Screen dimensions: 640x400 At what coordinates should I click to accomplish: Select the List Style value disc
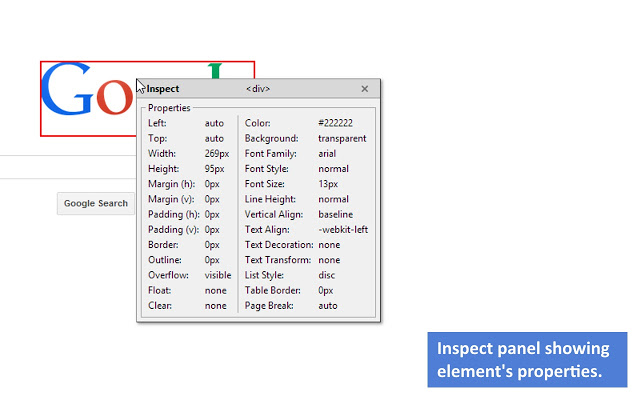(327, 276)
